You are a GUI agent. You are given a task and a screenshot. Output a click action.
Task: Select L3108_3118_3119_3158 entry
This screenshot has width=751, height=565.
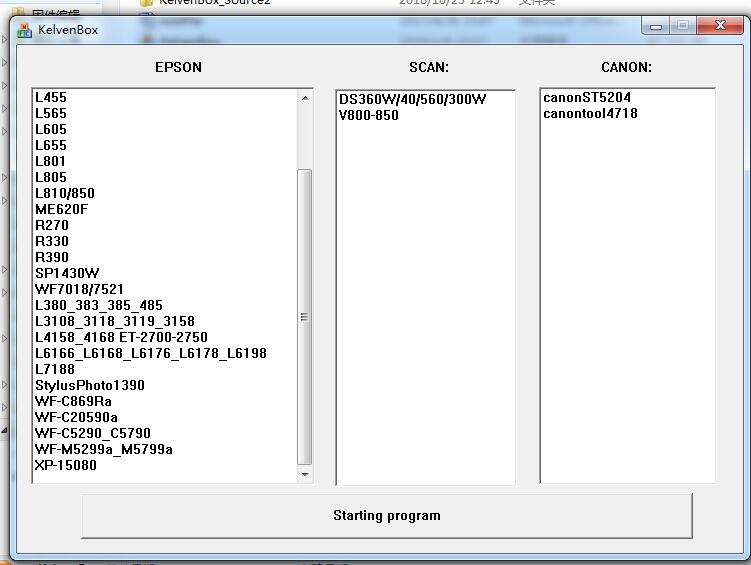(x=114, y=321)
